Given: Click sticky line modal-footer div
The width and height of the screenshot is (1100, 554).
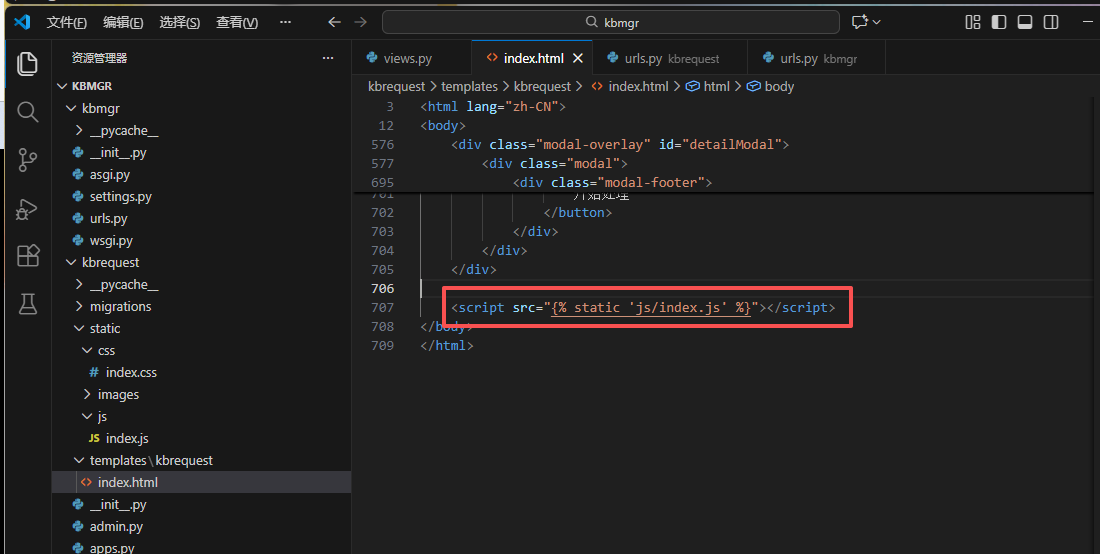Looking at the screenshot, I should [612, 182].
